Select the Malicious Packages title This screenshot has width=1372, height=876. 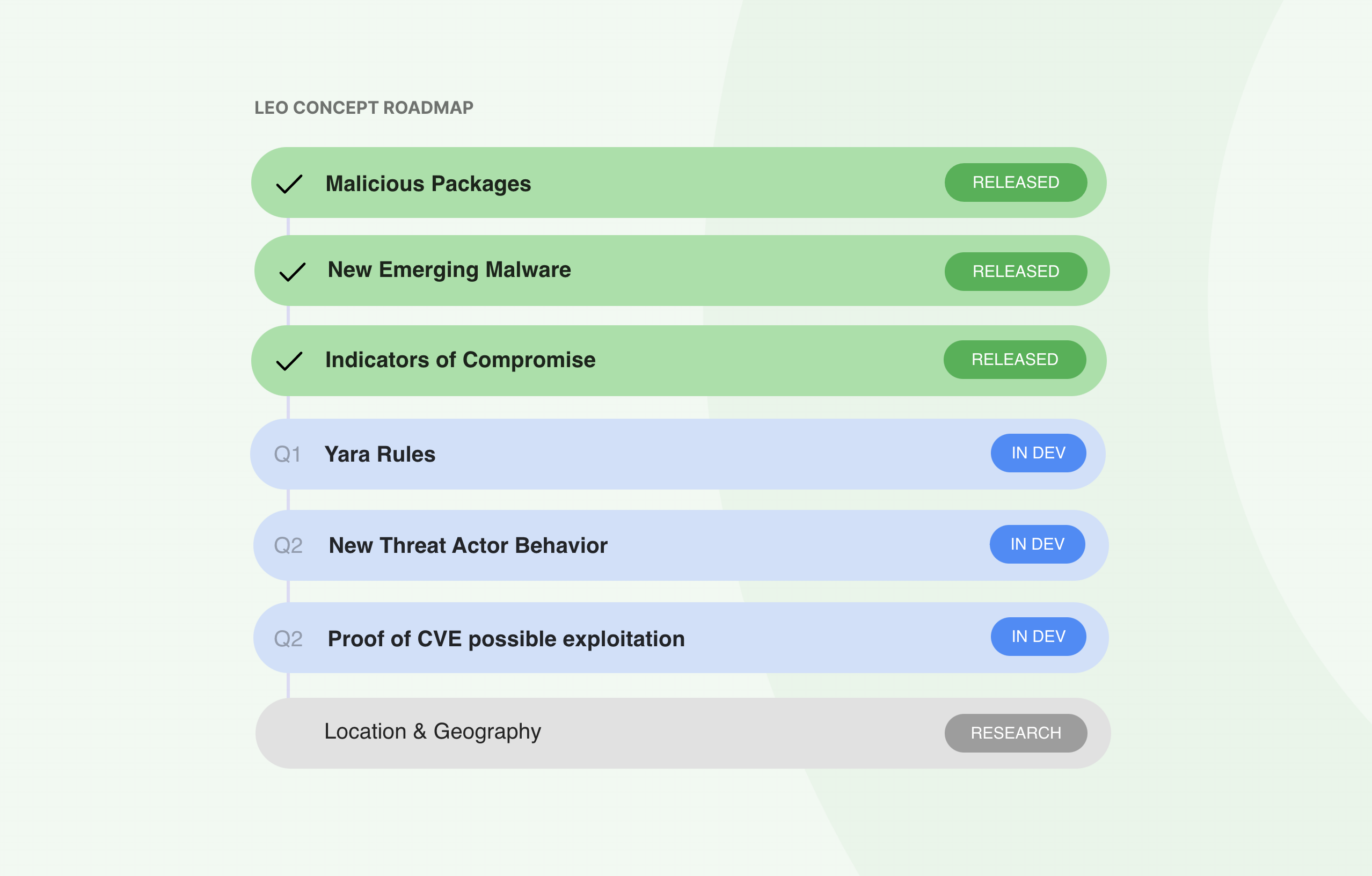tap(428, 184)
